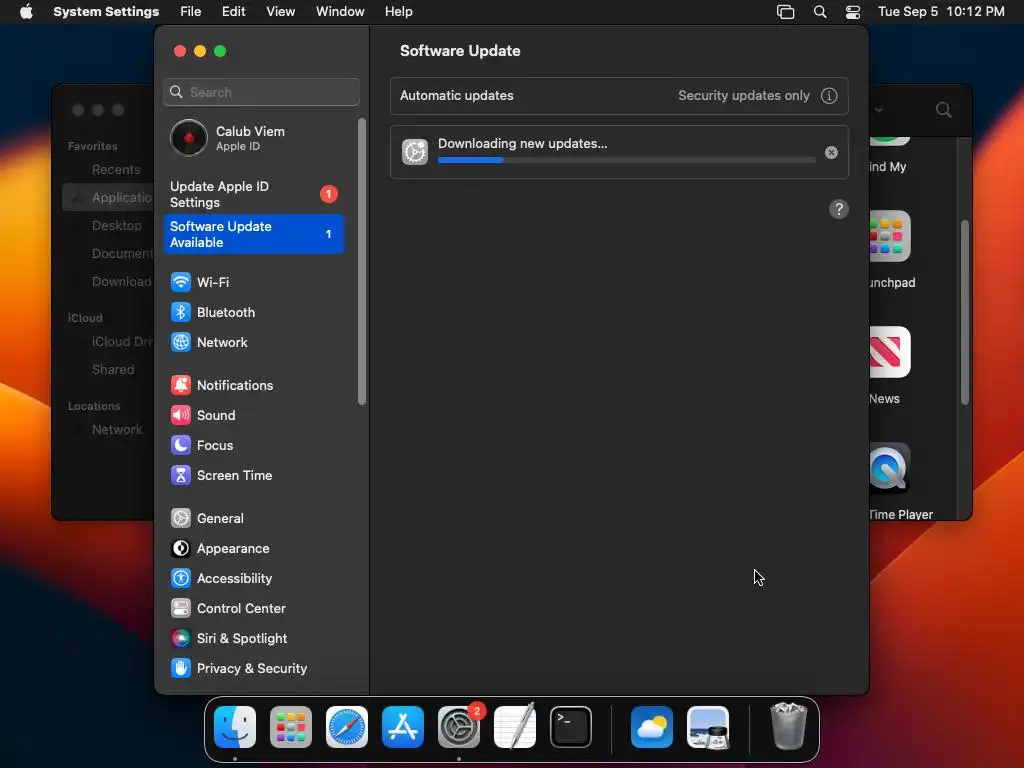Click the download progress bar

626,160
